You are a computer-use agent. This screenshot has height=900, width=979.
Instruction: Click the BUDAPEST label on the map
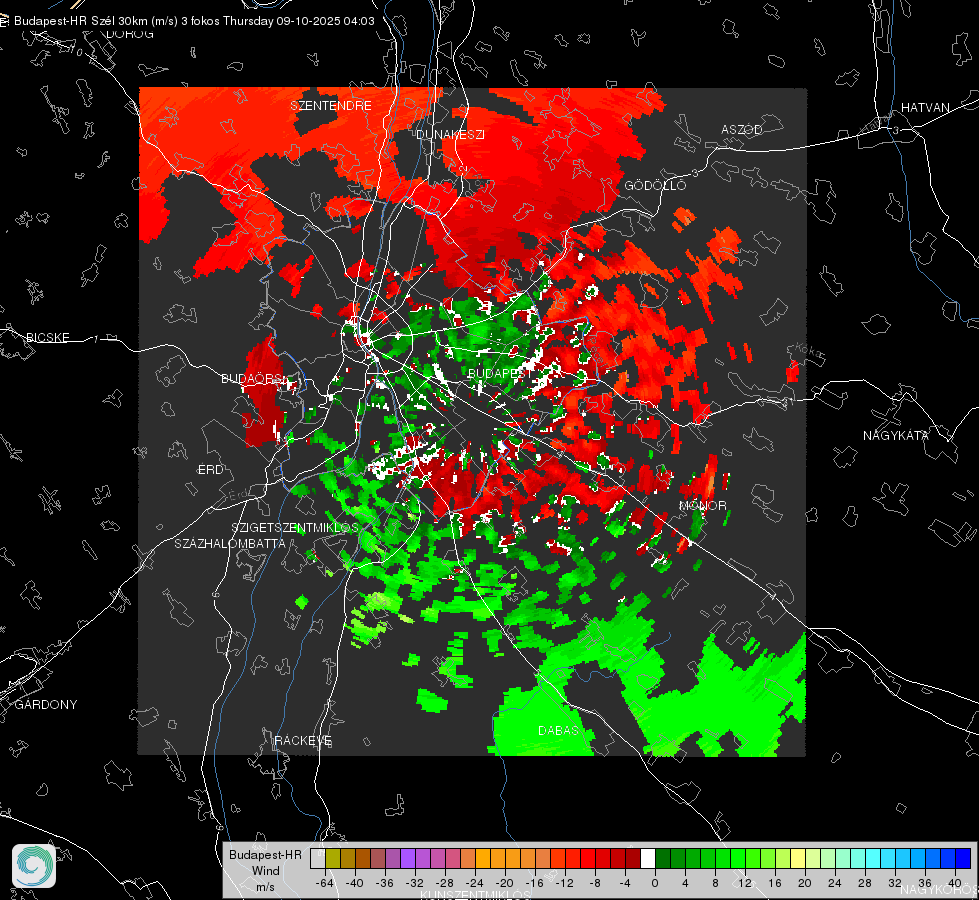pos(498,373)
